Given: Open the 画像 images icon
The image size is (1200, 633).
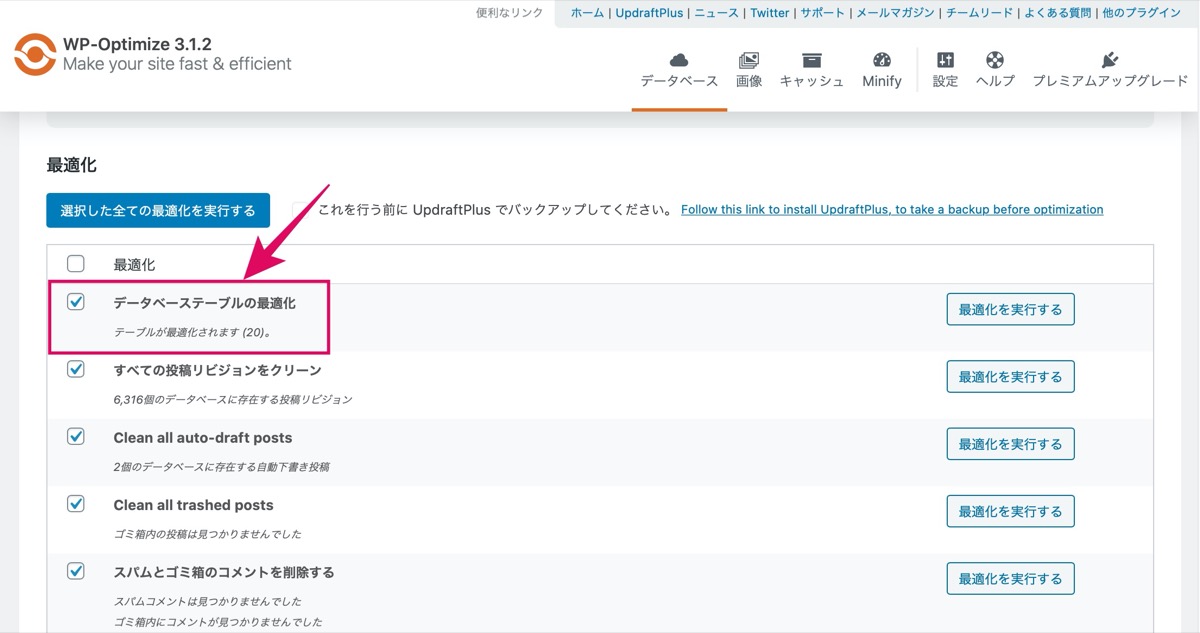Looking at the screenshot, I should [x=749, y=60].
